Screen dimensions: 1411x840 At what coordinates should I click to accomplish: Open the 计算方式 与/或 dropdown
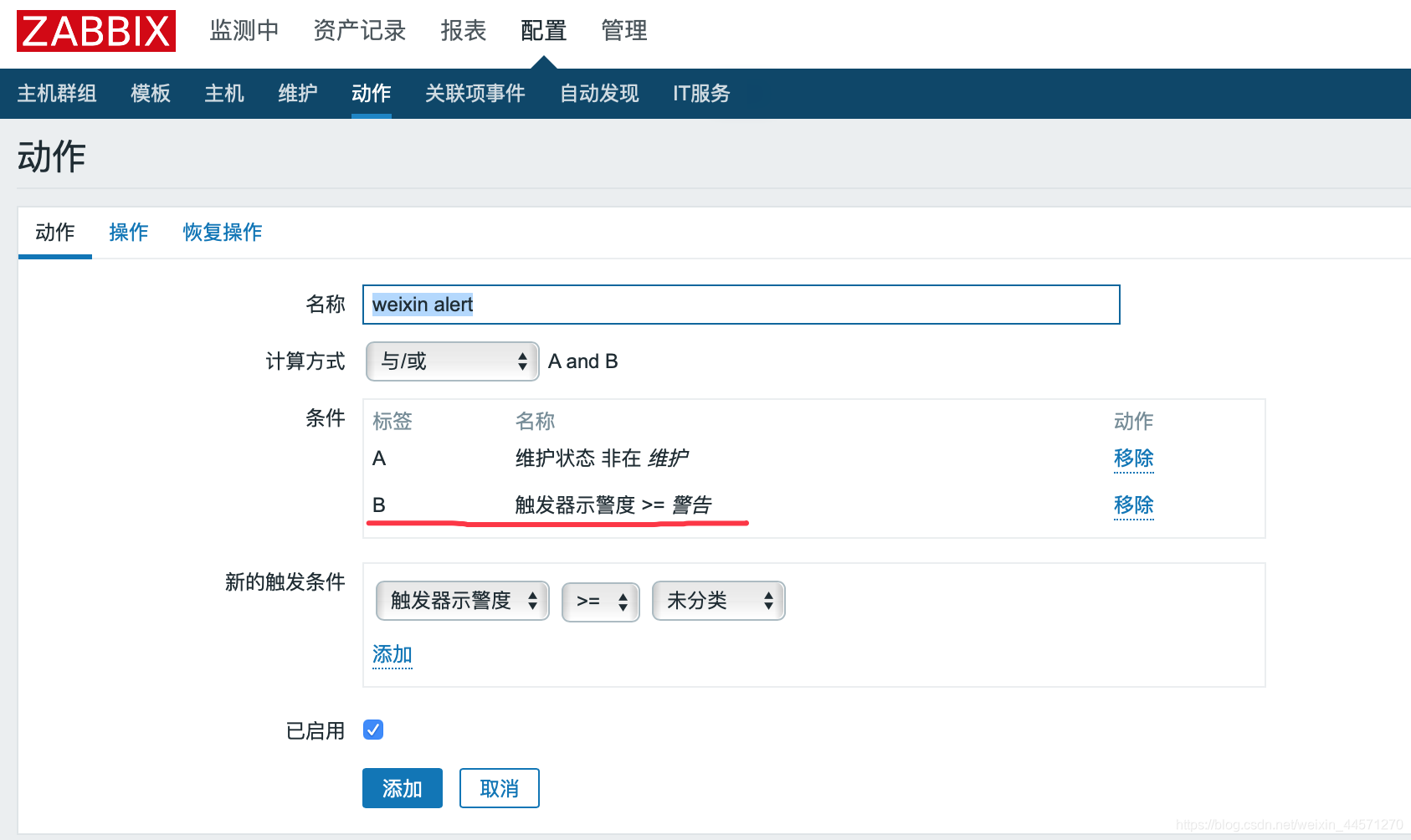[x=453, y=361]
